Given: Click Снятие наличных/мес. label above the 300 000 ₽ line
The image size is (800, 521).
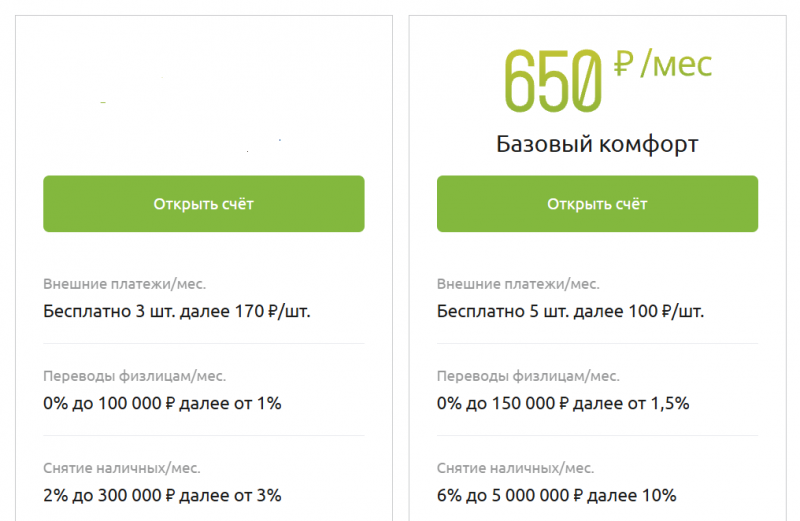Looking at the screenshot, I should (x=122, y=467).
